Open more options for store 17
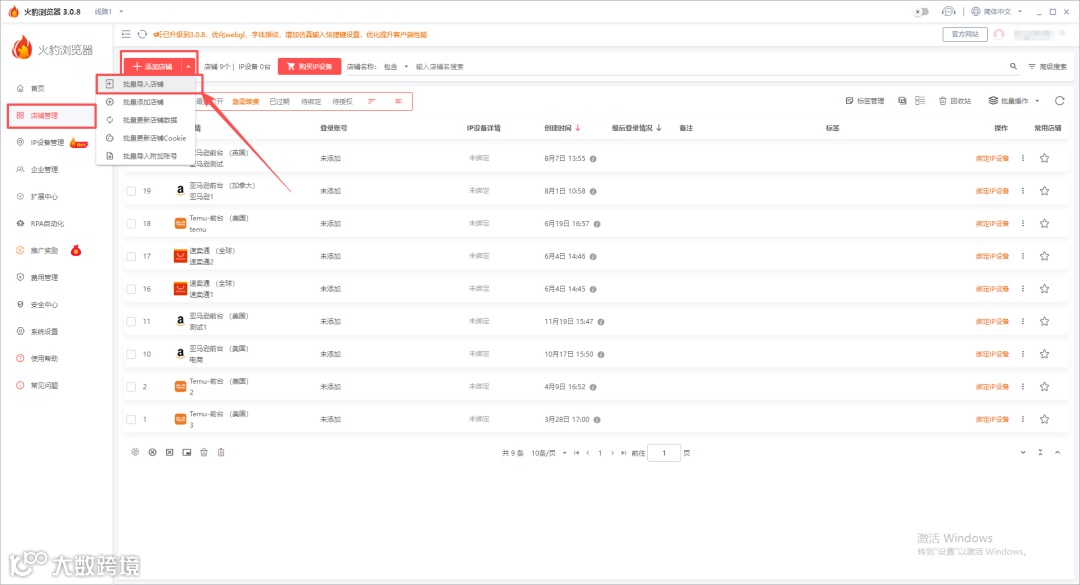Viewport: 1080px width, 585px height. coord(1023,256)
